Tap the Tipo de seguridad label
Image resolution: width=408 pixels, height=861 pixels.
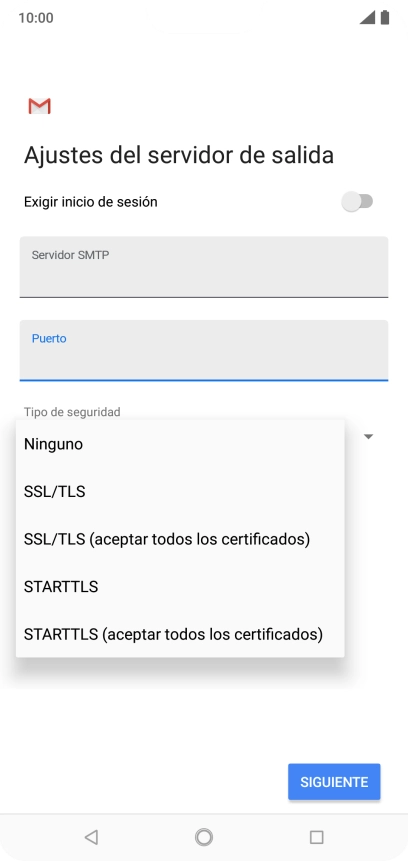point(72,411)
